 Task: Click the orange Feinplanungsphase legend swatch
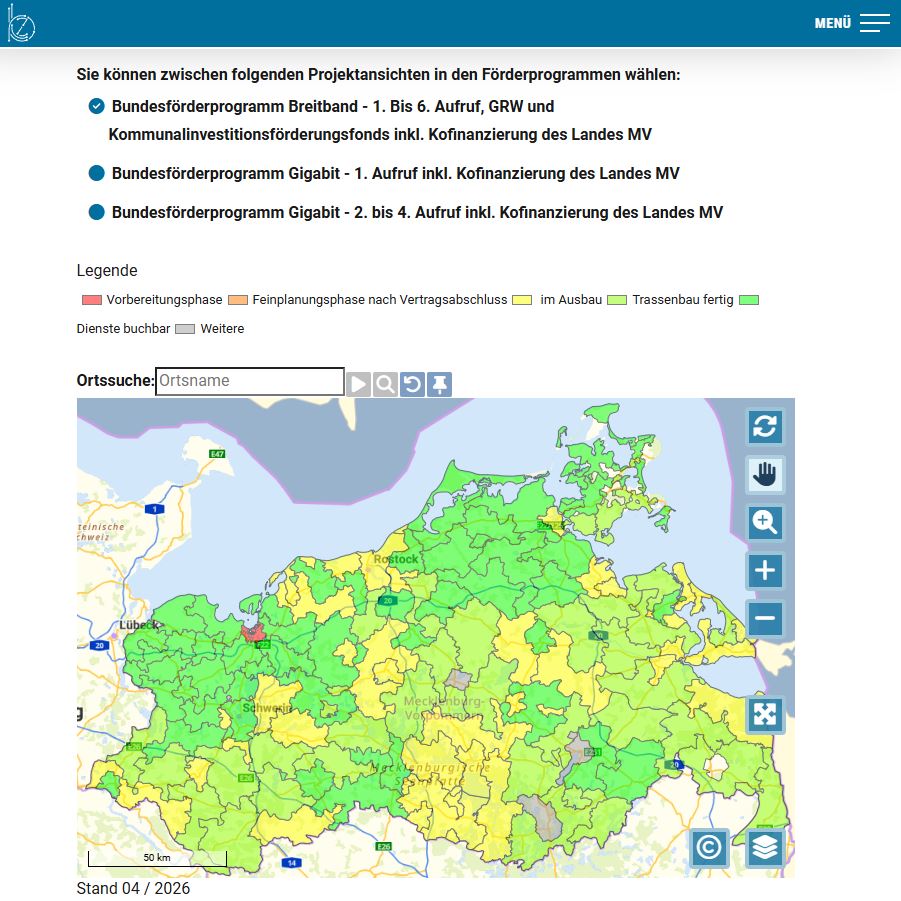tap(238, 300)
